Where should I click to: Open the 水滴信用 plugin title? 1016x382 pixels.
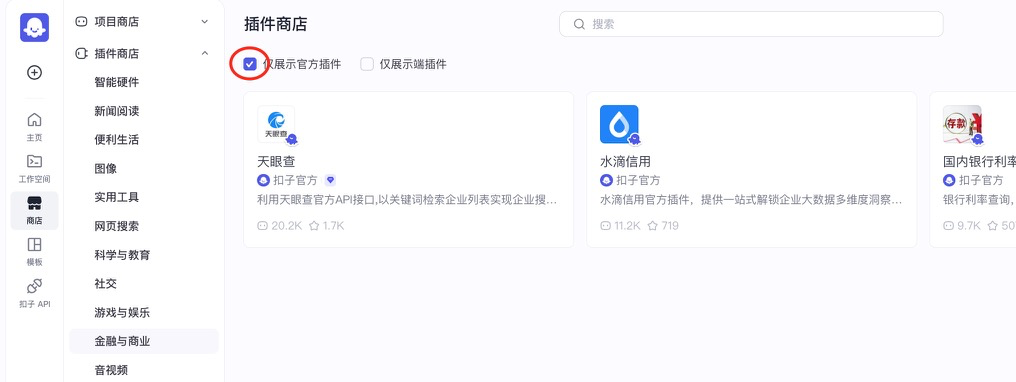point(625,161)
